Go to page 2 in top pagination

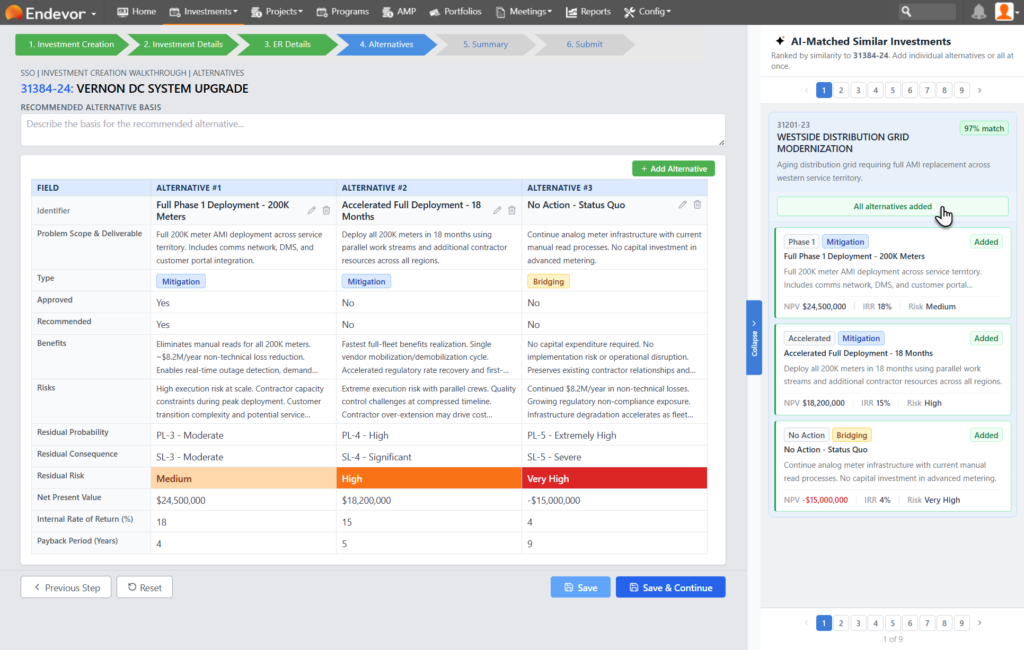pyautogui.click(x=841, y=90)
